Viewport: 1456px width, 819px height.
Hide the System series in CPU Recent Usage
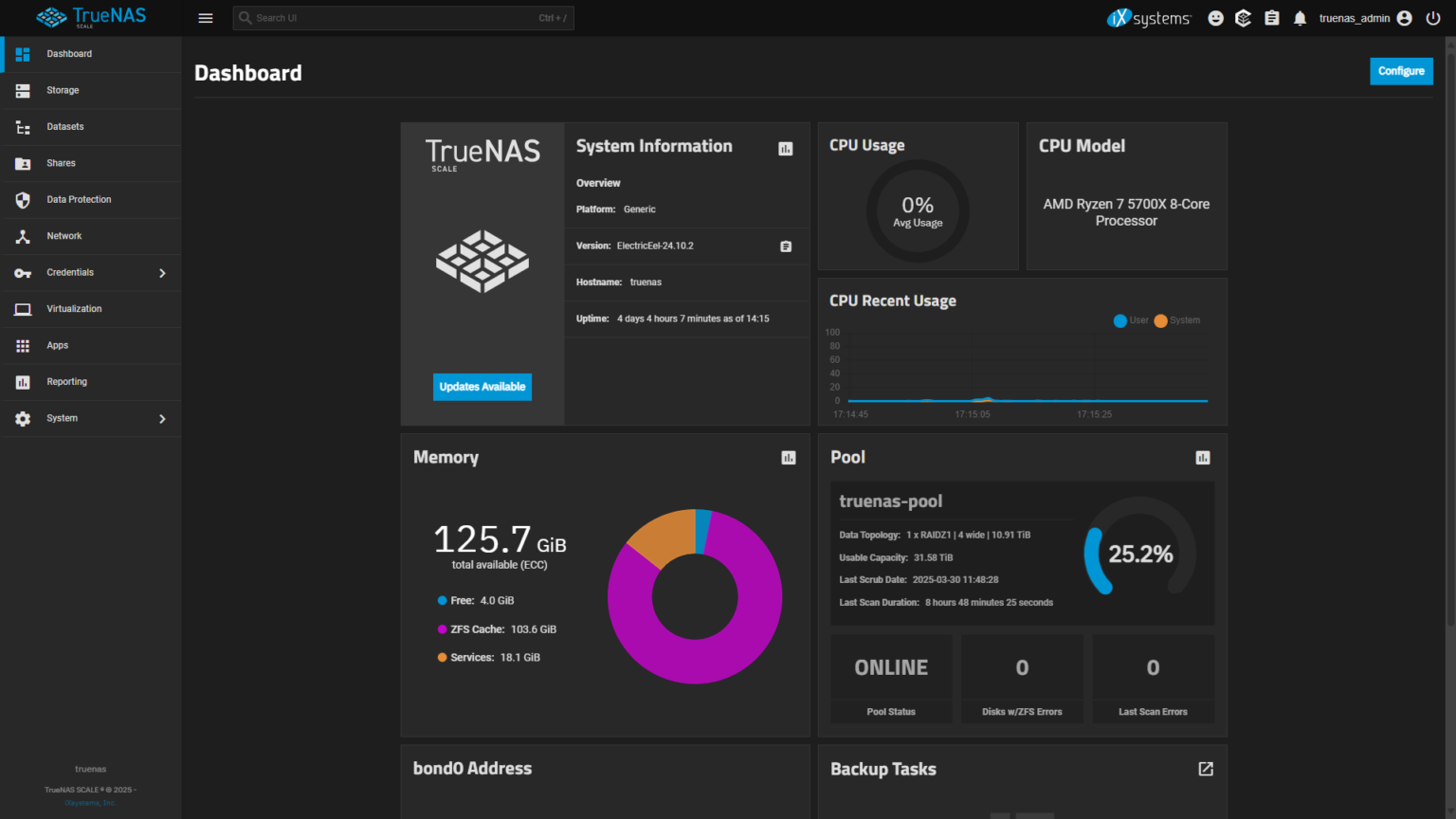point(1176,320)
